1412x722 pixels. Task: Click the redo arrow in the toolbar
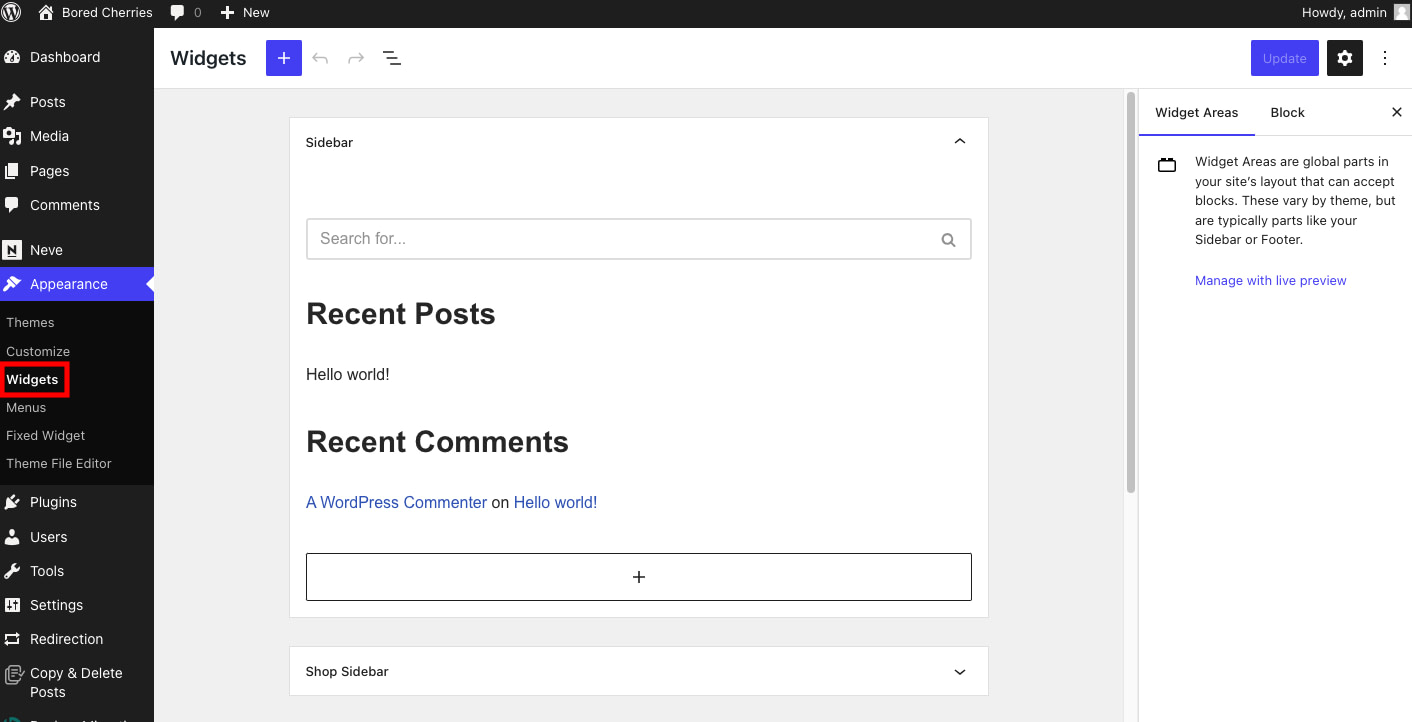coord(356,57)
